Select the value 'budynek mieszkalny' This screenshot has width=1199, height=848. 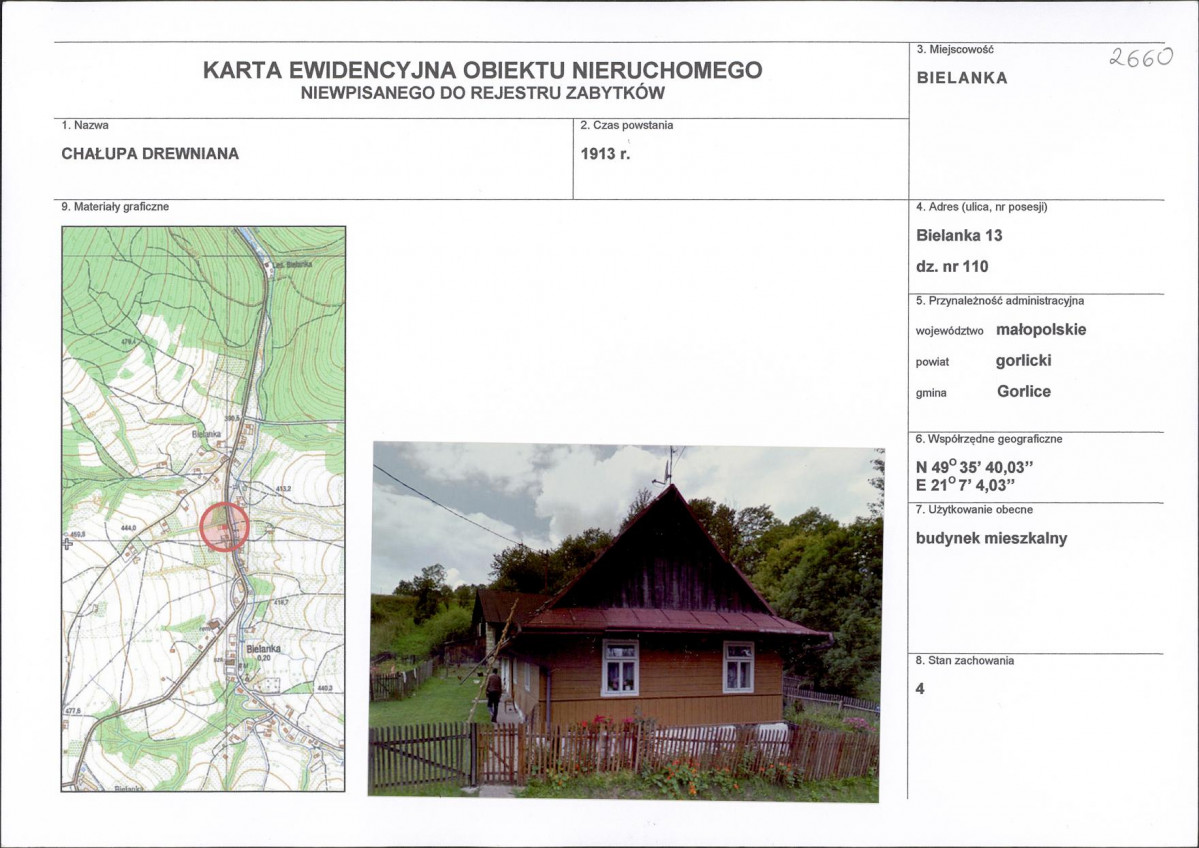(x=992, y=538)
